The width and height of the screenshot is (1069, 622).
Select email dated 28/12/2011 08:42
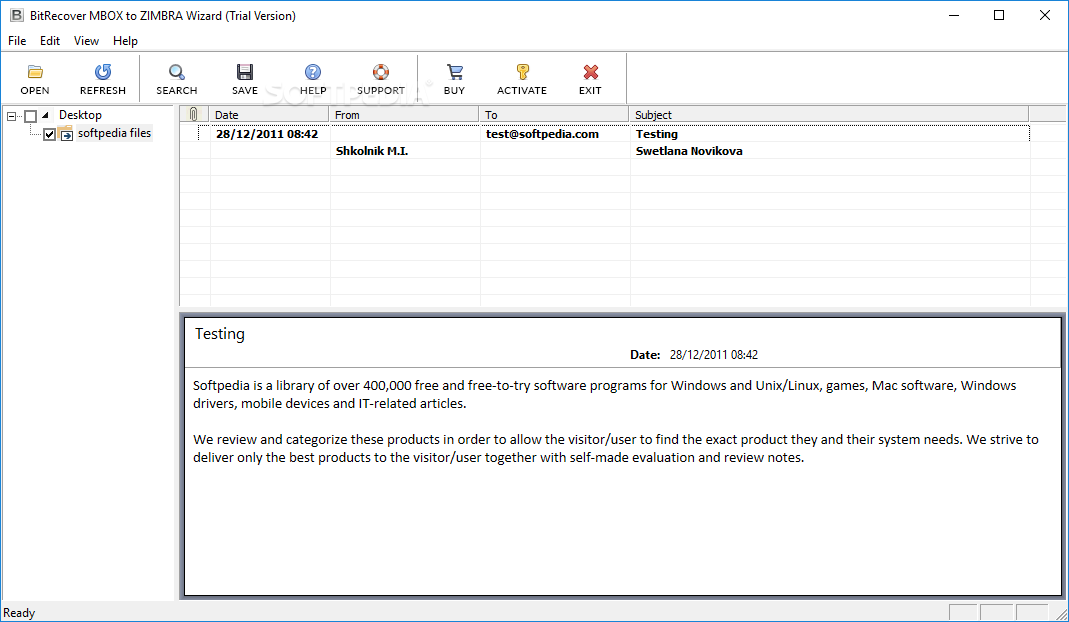(x=267, y=134)
